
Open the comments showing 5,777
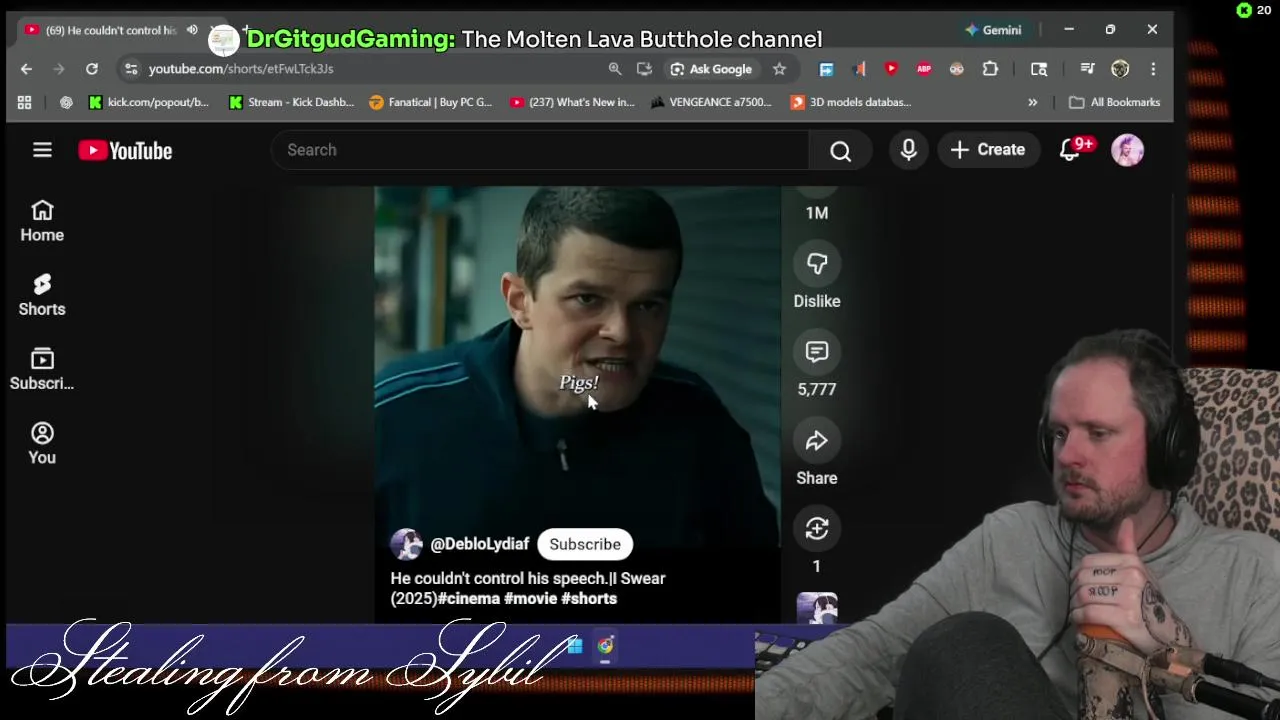coord(817,352)
